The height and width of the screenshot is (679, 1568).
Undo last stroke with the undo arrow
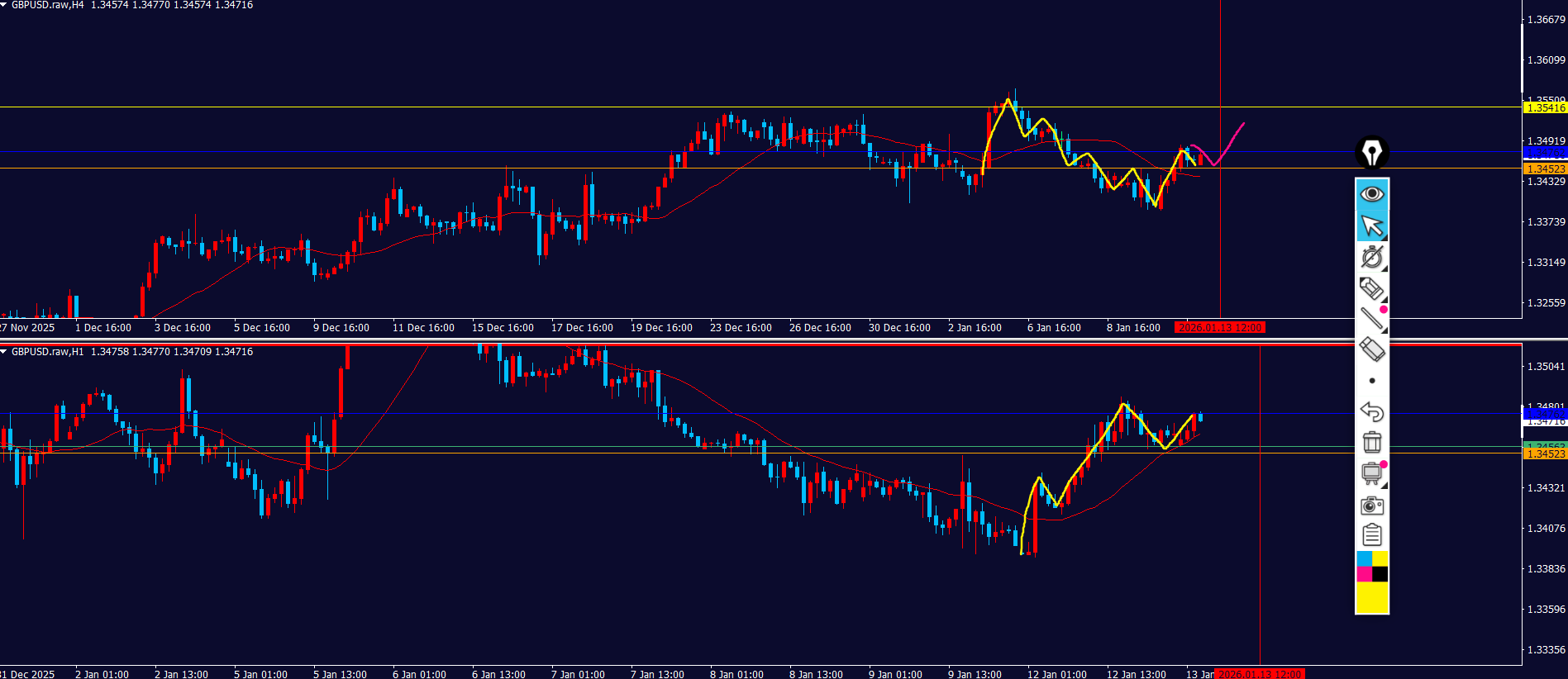1372,411
